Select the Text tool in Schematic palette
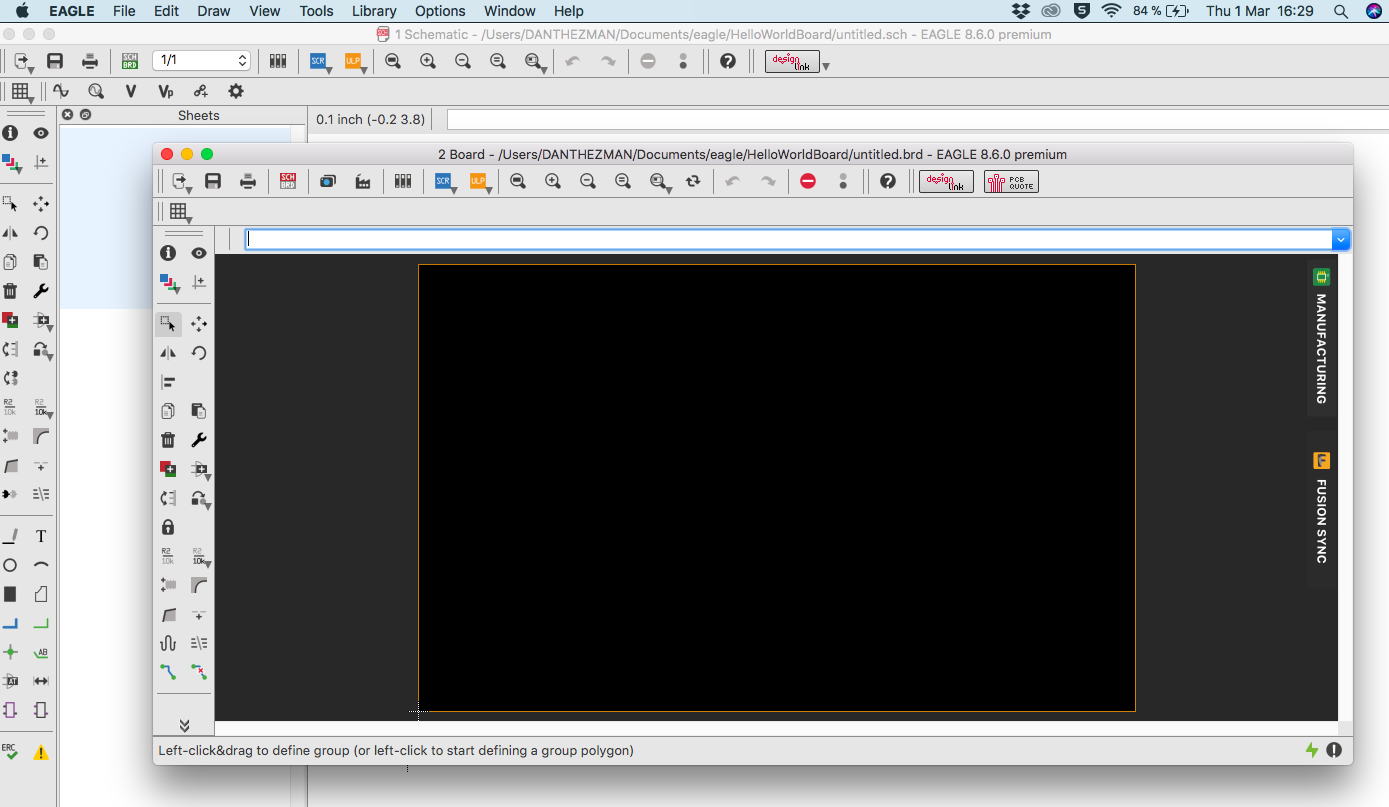This screenshot has width=1389, height=807. (41, 536)
